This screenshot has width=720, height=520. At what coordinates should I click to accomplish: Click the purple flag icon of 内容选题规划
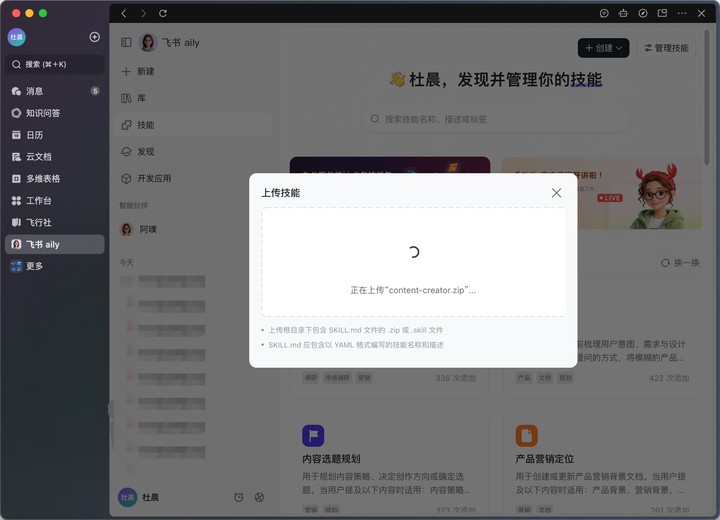click(313, 435)
